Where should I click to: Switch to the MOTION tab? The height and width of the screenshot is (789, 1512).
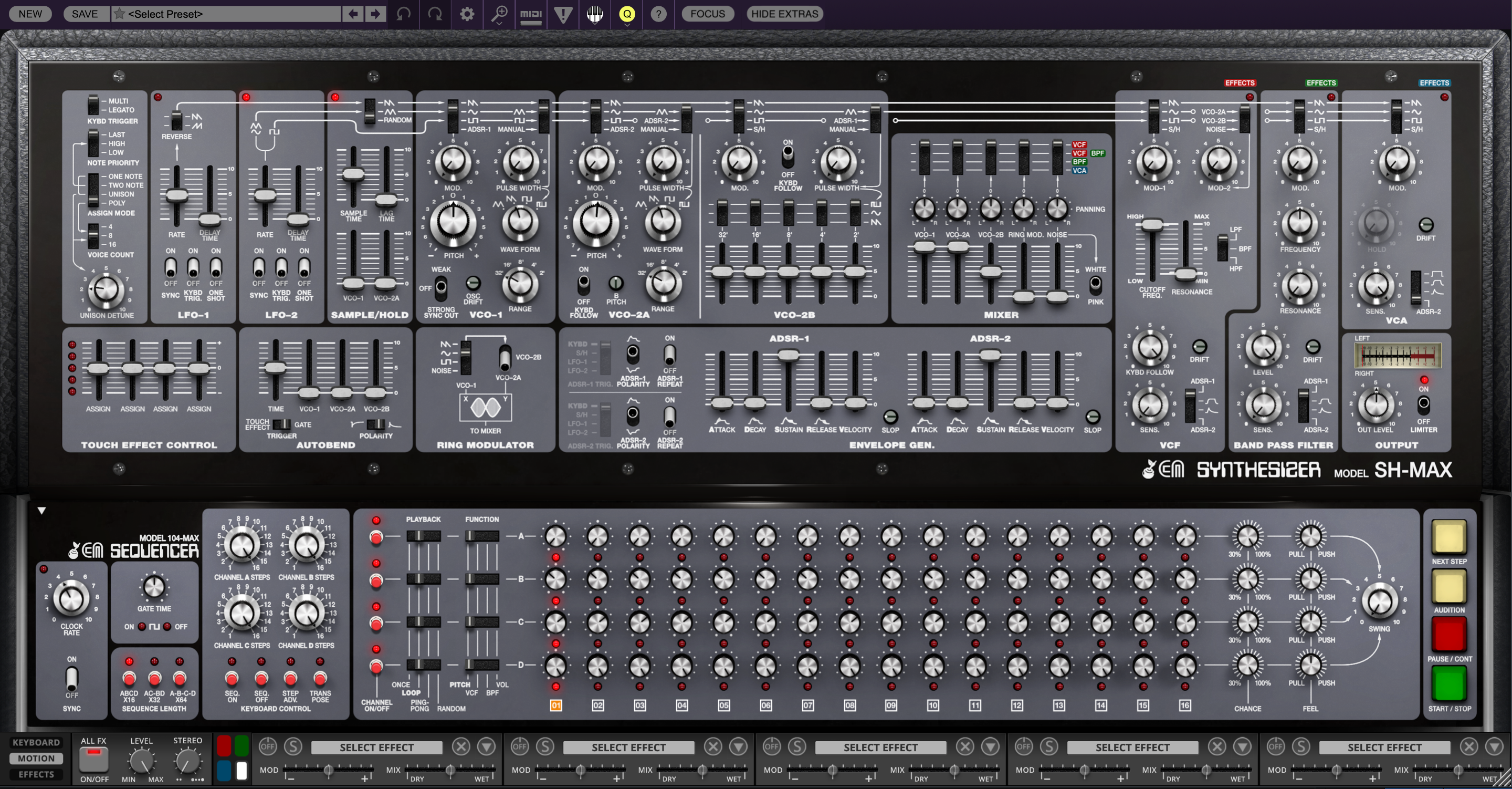(x=36, y=759)
